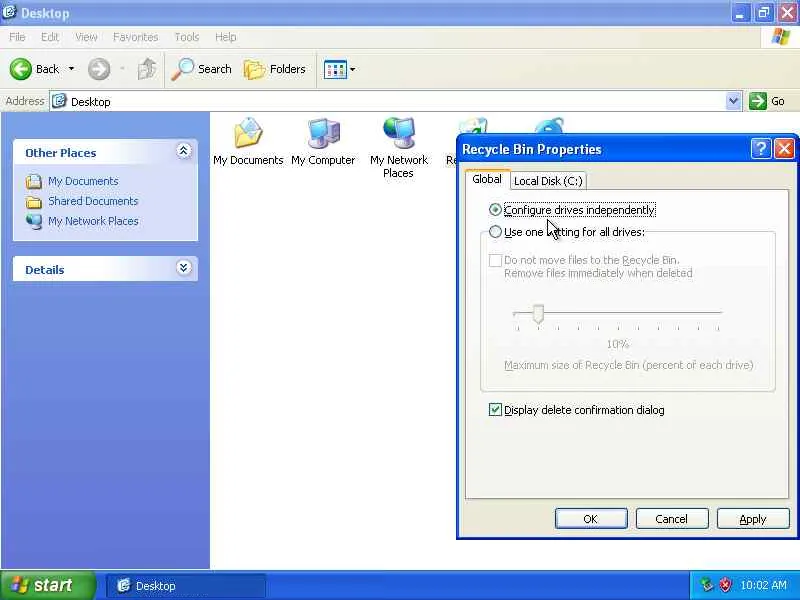This screenshot has width=800, height=600.
Task: Open Search with the magnifier icon
Action: tap(183, 69)
